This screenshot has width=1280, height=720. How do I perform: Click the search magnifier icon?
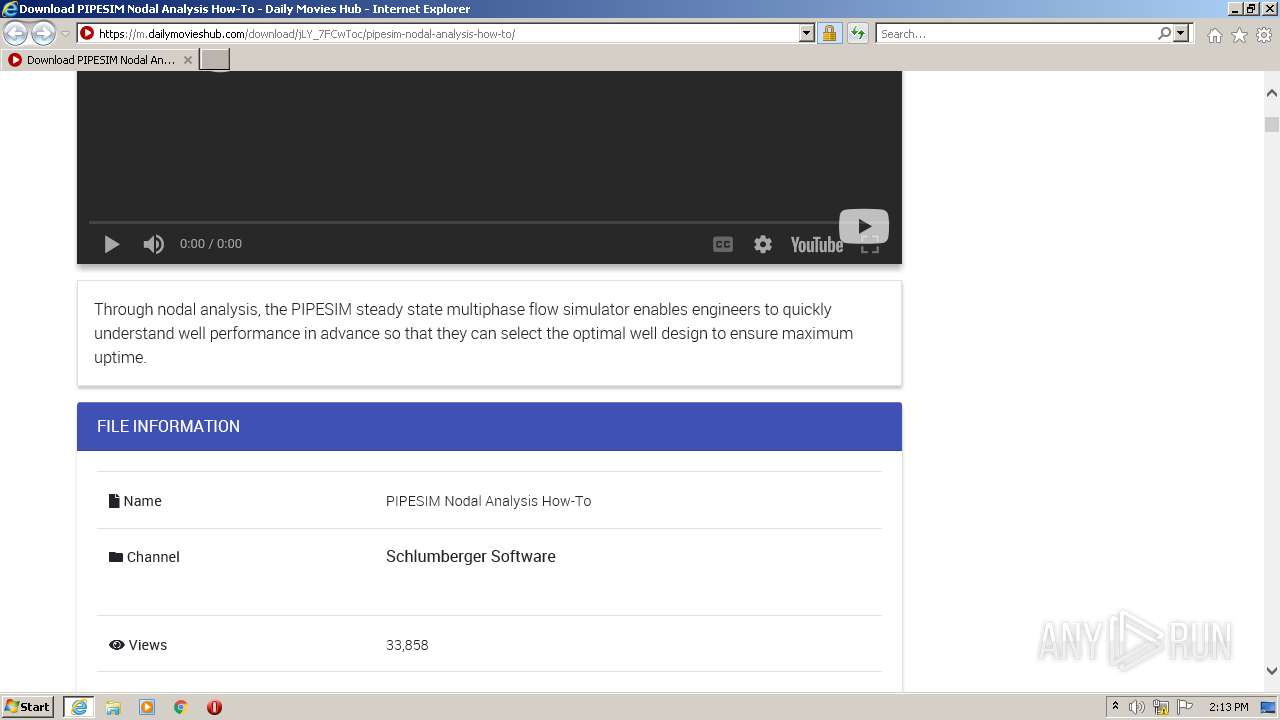[x=1164, y=33]
